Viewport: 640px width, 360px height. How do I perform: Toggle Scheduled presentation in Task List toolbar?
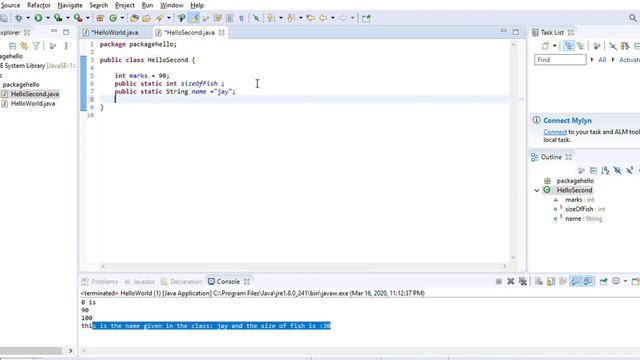click(x=580, y=46)
